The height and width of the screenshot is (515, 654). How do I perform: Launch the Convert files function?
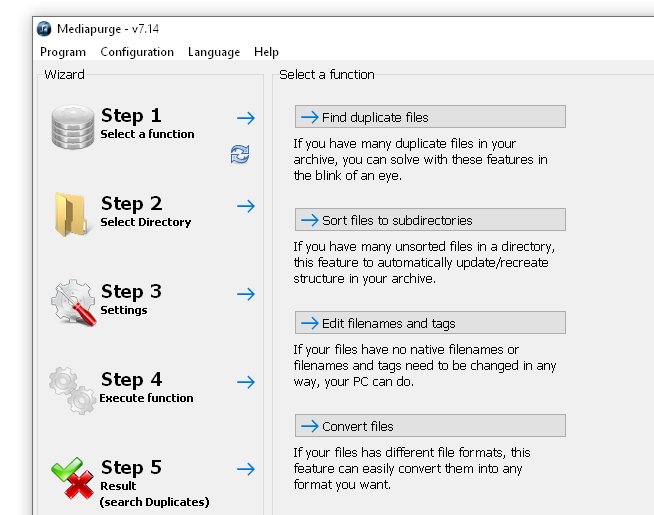tap(430, 426)
